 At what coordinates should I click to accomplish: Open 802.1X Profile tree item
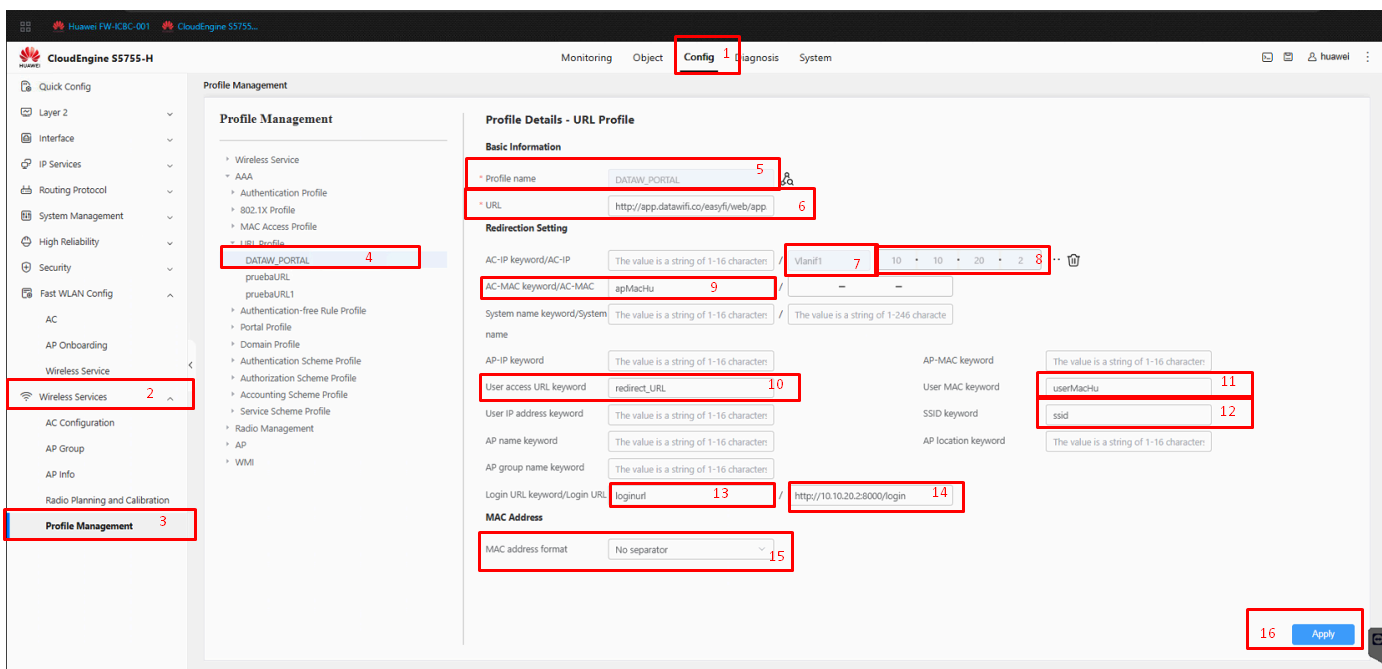coord(267,210)
